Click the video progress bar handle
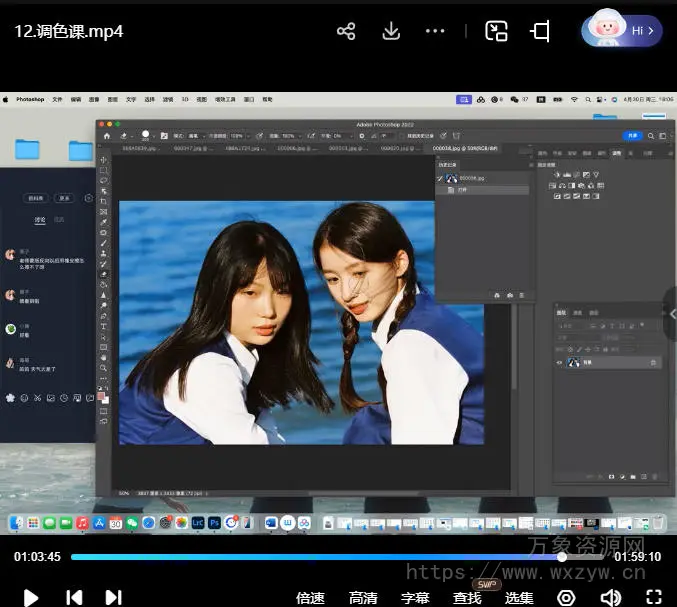 (562, 557)
